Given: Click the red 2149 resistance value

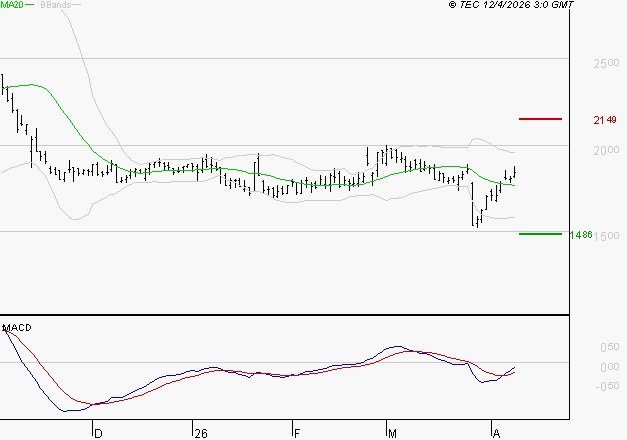Looking at the screenshot, I should [x=605, y=120].
